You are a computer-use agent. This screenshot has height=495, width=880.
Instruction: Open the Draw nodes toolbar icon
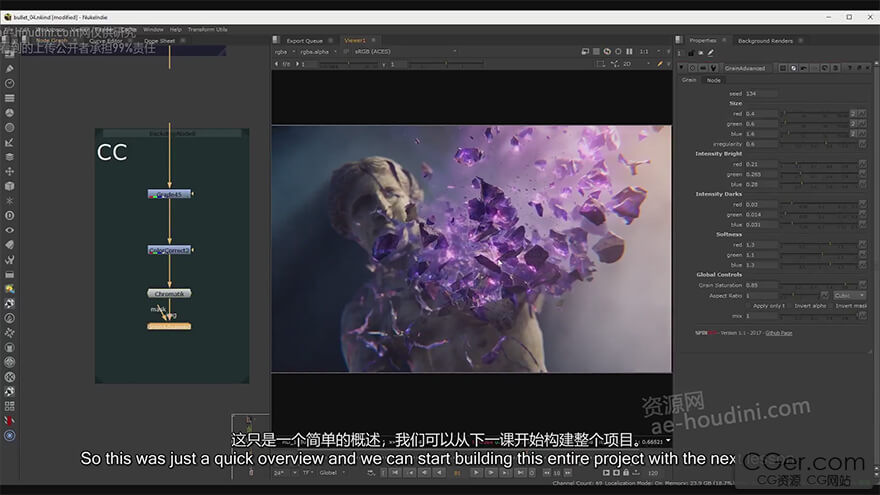10,68
